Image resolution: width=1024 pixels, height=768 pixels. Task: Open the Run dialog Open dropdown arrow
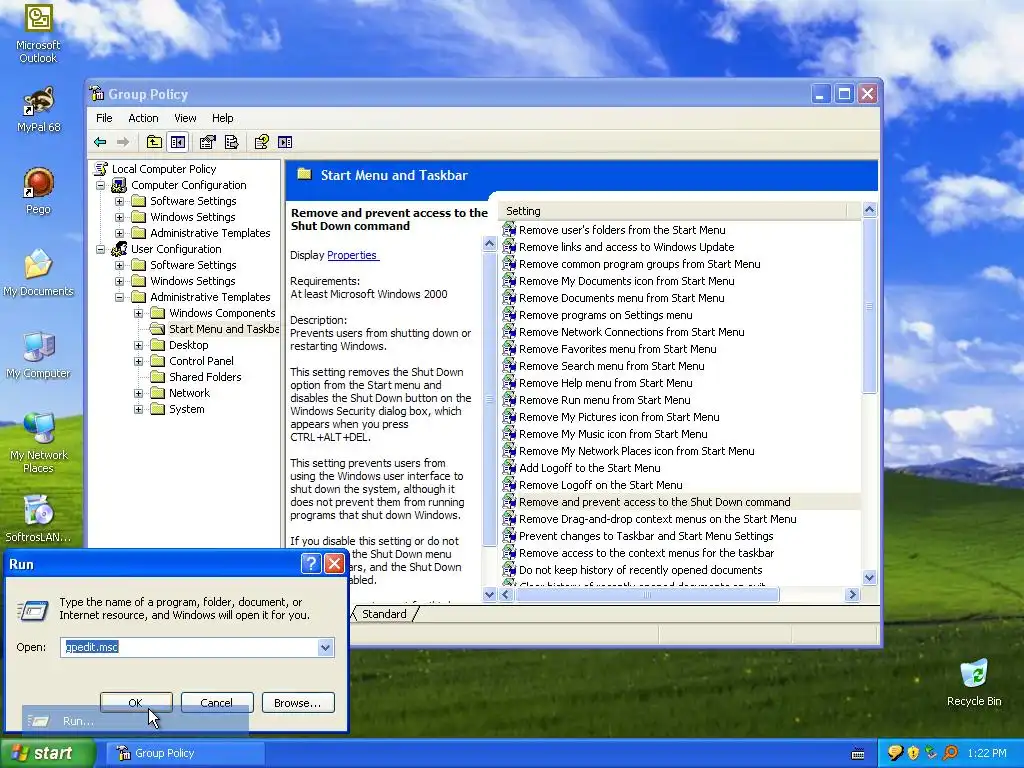(x=325, y=647)
